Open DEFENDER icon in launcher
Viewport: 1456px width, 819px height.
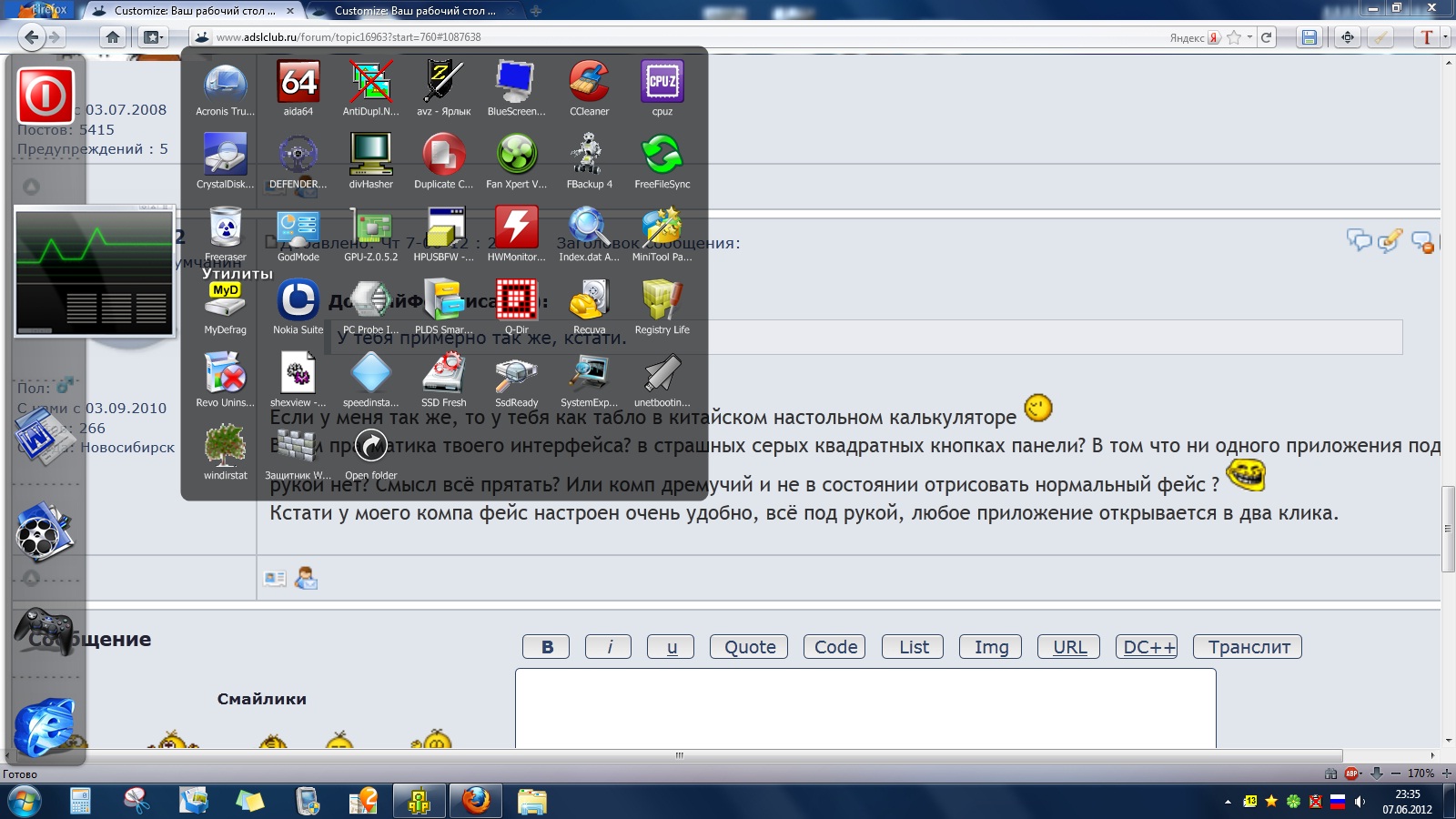pyautogui.click(x=298, y=156)
